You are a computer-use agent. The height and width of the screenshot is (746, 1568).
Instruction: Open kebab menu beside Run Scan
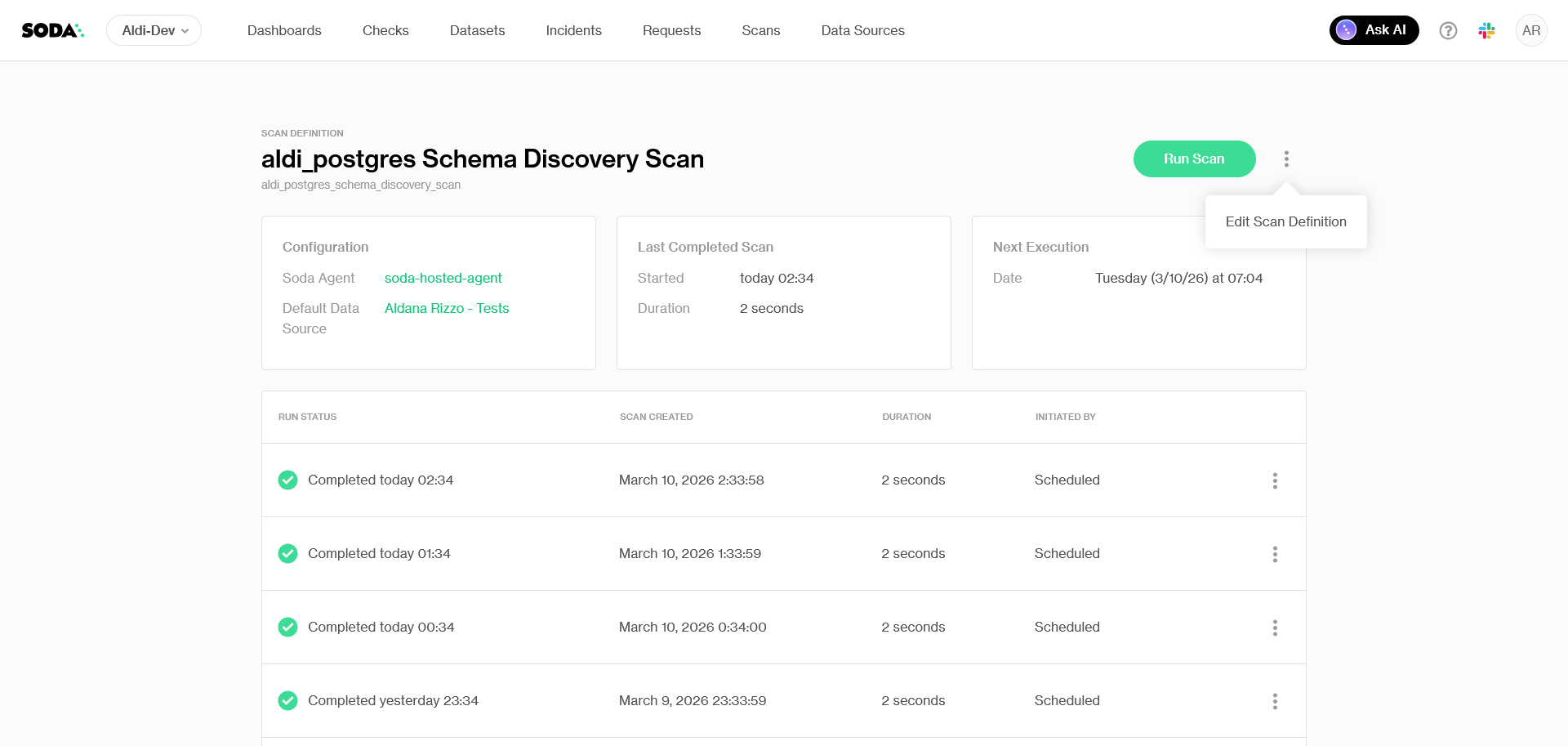point(1286,159)
